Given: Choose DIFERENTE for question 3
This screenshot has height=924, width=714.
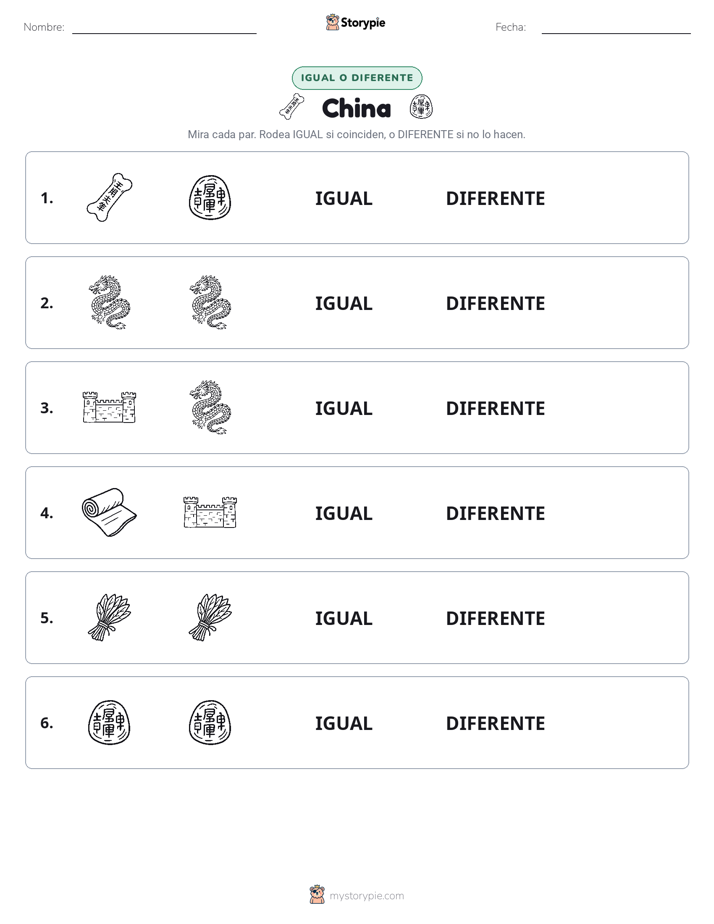Looking at the screenshot, I should click(x=495, y=408).
